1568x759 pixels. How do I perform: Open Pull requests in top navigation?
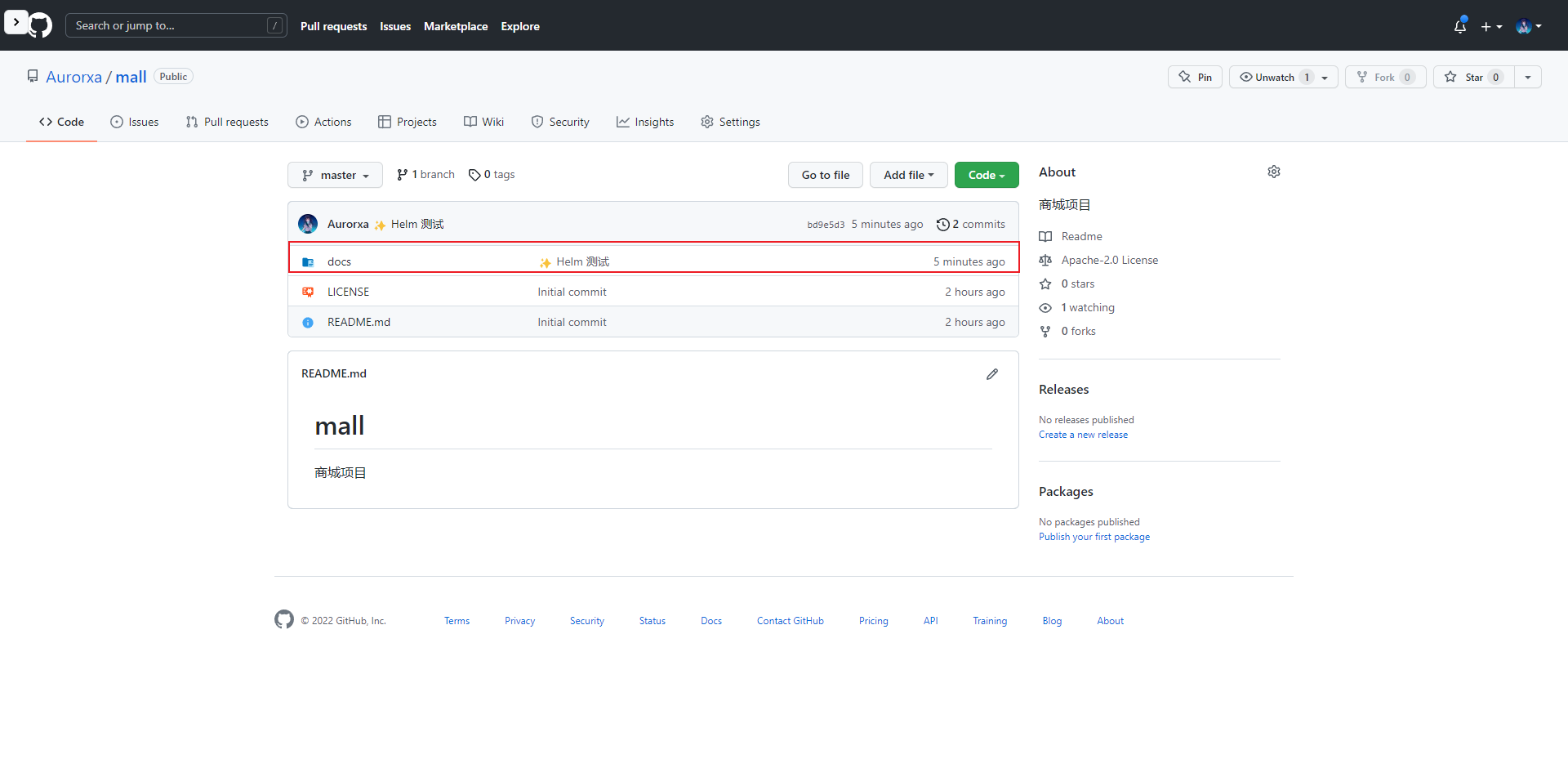(x=333, y=26)
